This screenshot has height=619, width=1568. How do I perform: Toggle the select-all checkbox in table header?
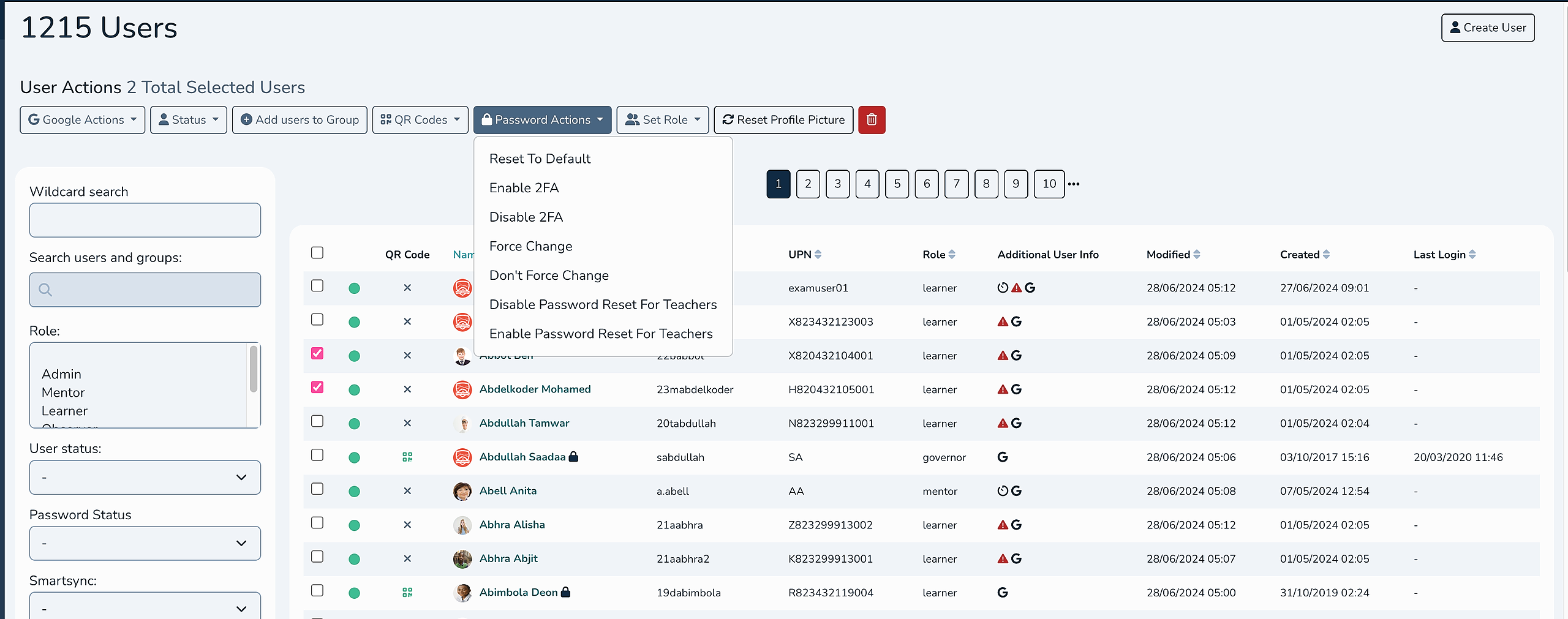(317, 253)
